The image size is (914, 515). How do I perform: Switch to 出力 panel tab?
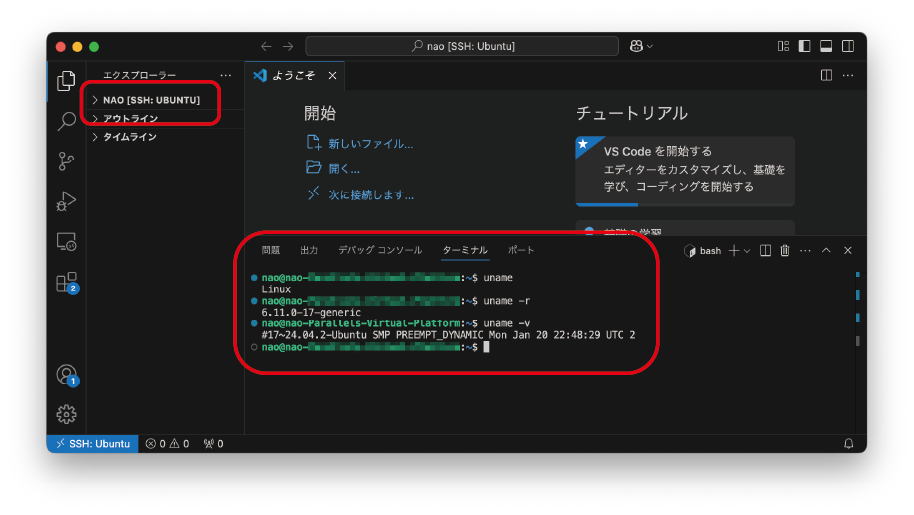click(309, 250)
